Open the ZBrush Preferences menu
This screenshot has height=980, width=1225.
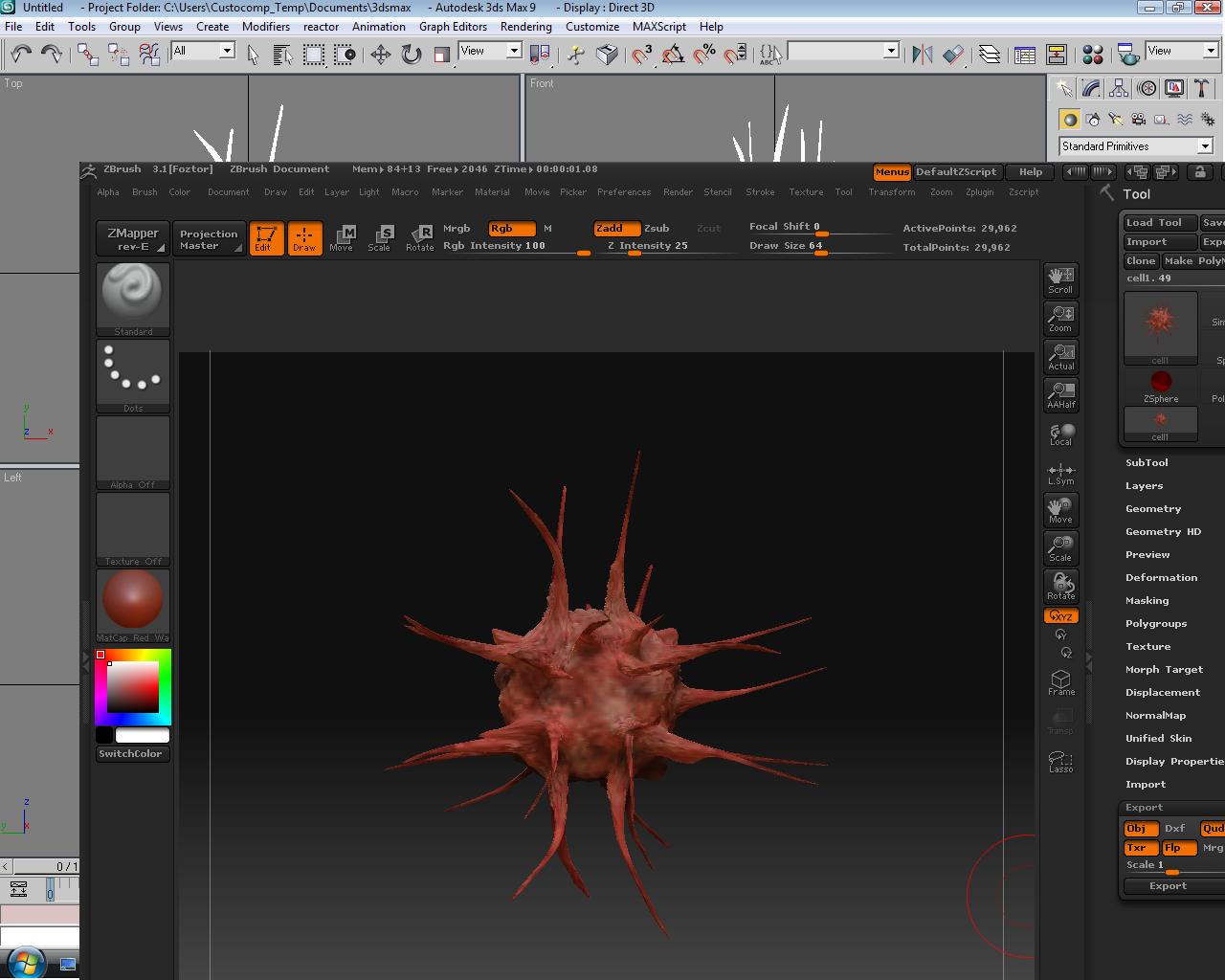click(624, 192)
